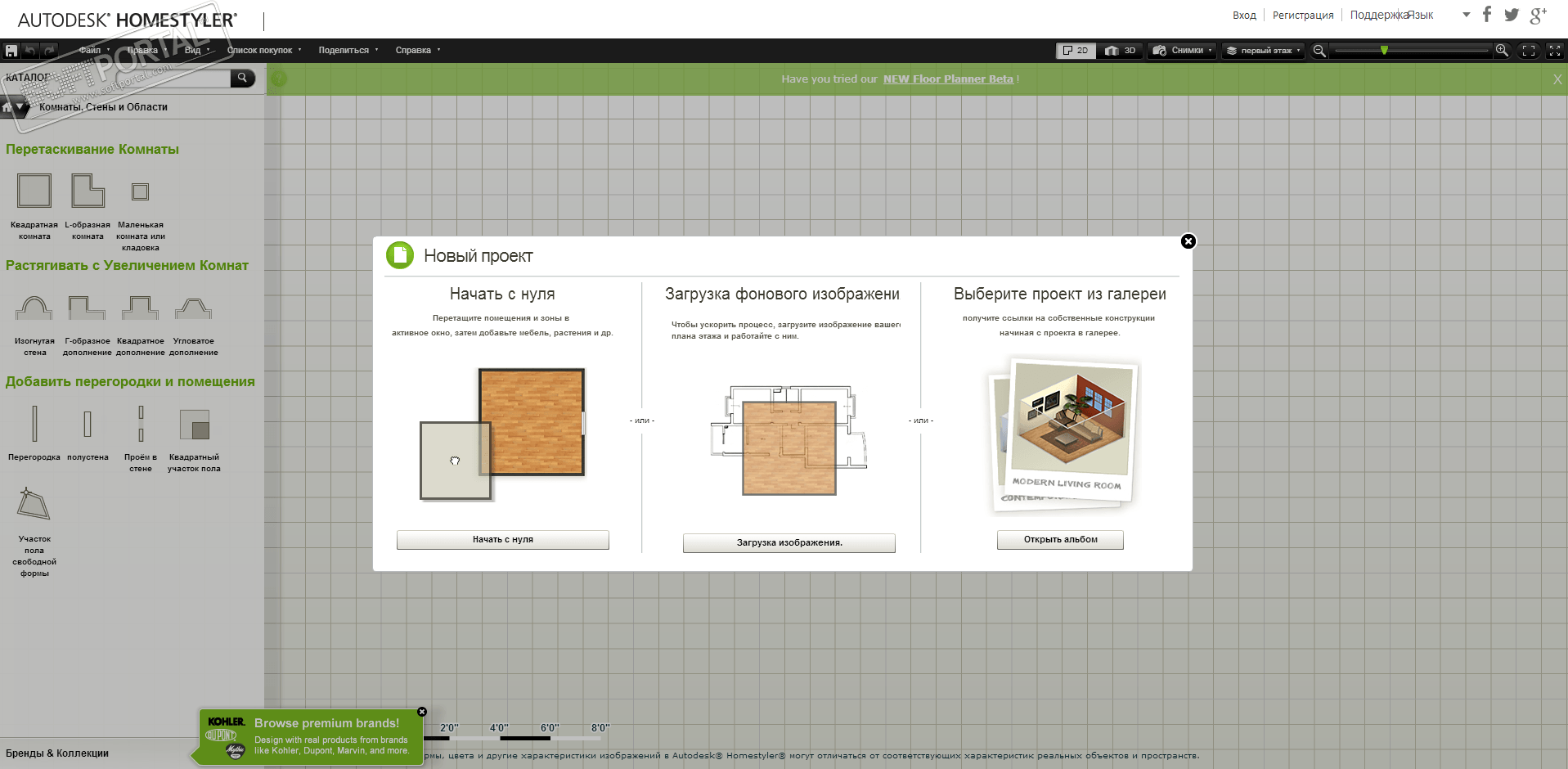Expand the Язык language dropdown arrow

pyautogui.click(x=1467, y=15)
